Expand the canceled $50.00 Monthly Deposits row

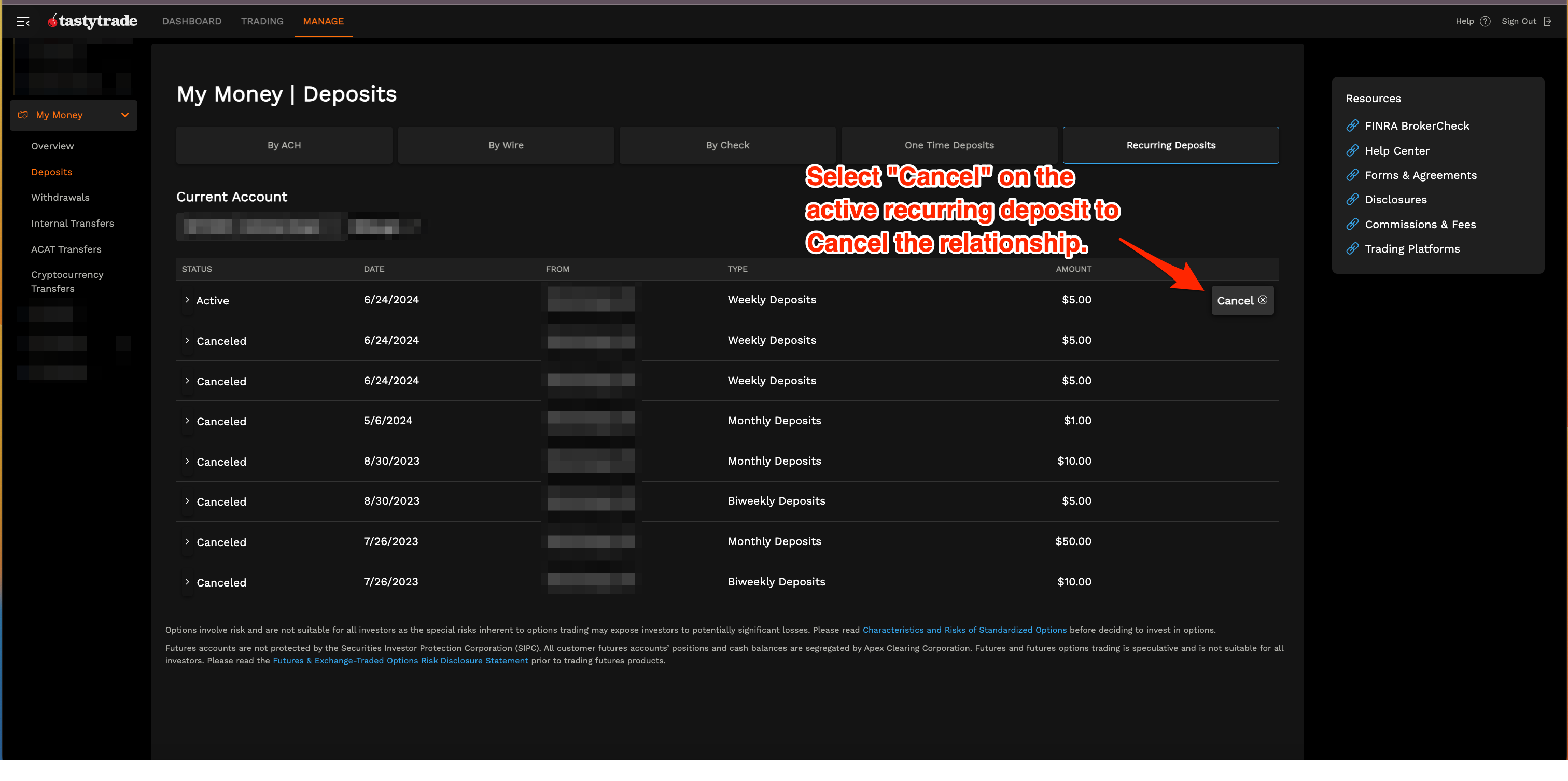point(187,542)
